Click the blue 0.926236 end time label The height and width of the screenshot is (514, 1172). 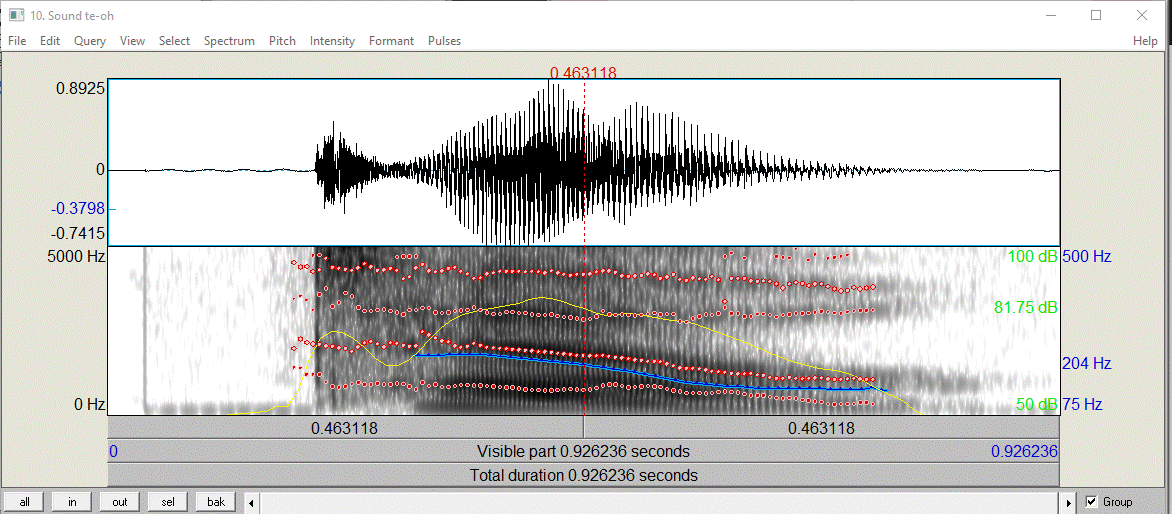(x=1024, y=451)
